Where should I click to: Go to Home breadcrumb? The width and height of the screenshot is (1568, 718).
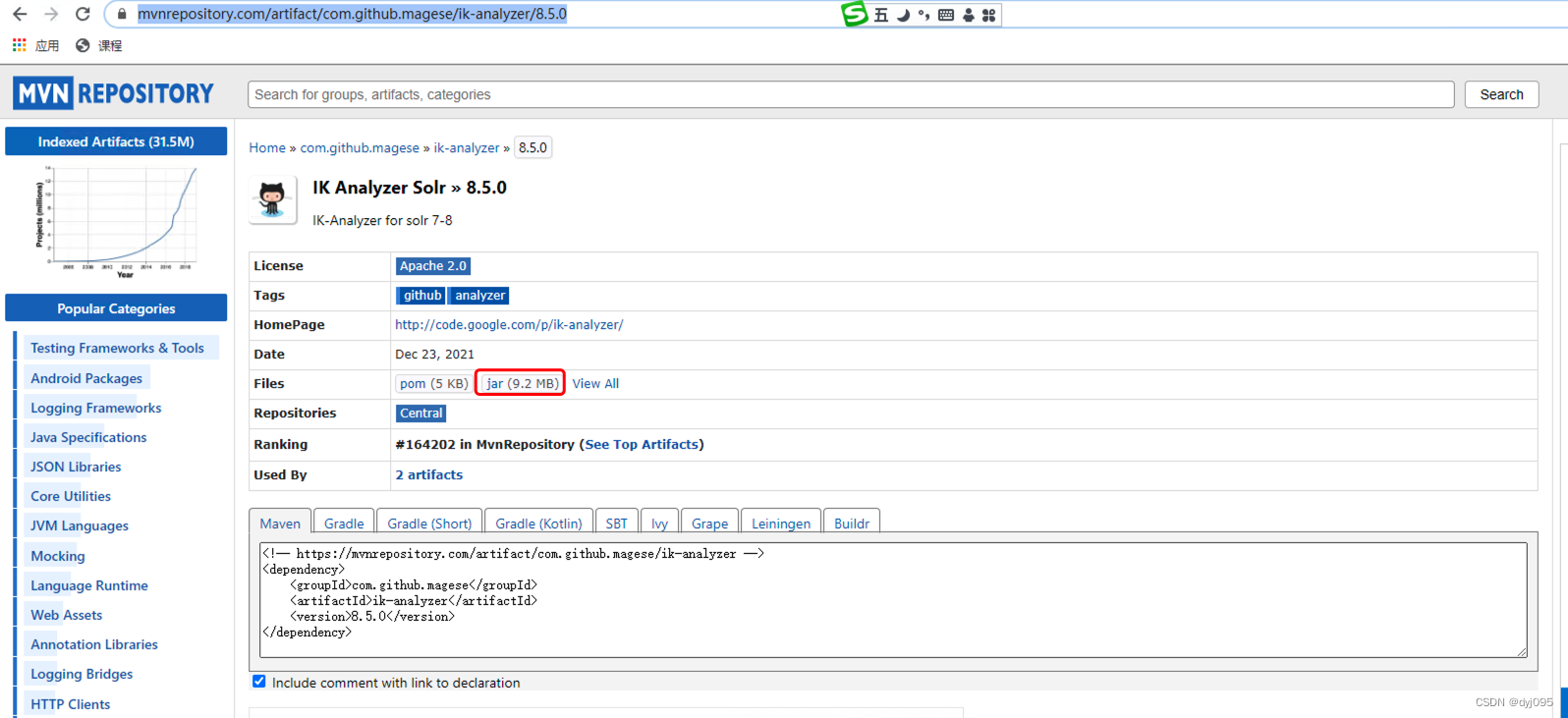(x=267, y=147)
